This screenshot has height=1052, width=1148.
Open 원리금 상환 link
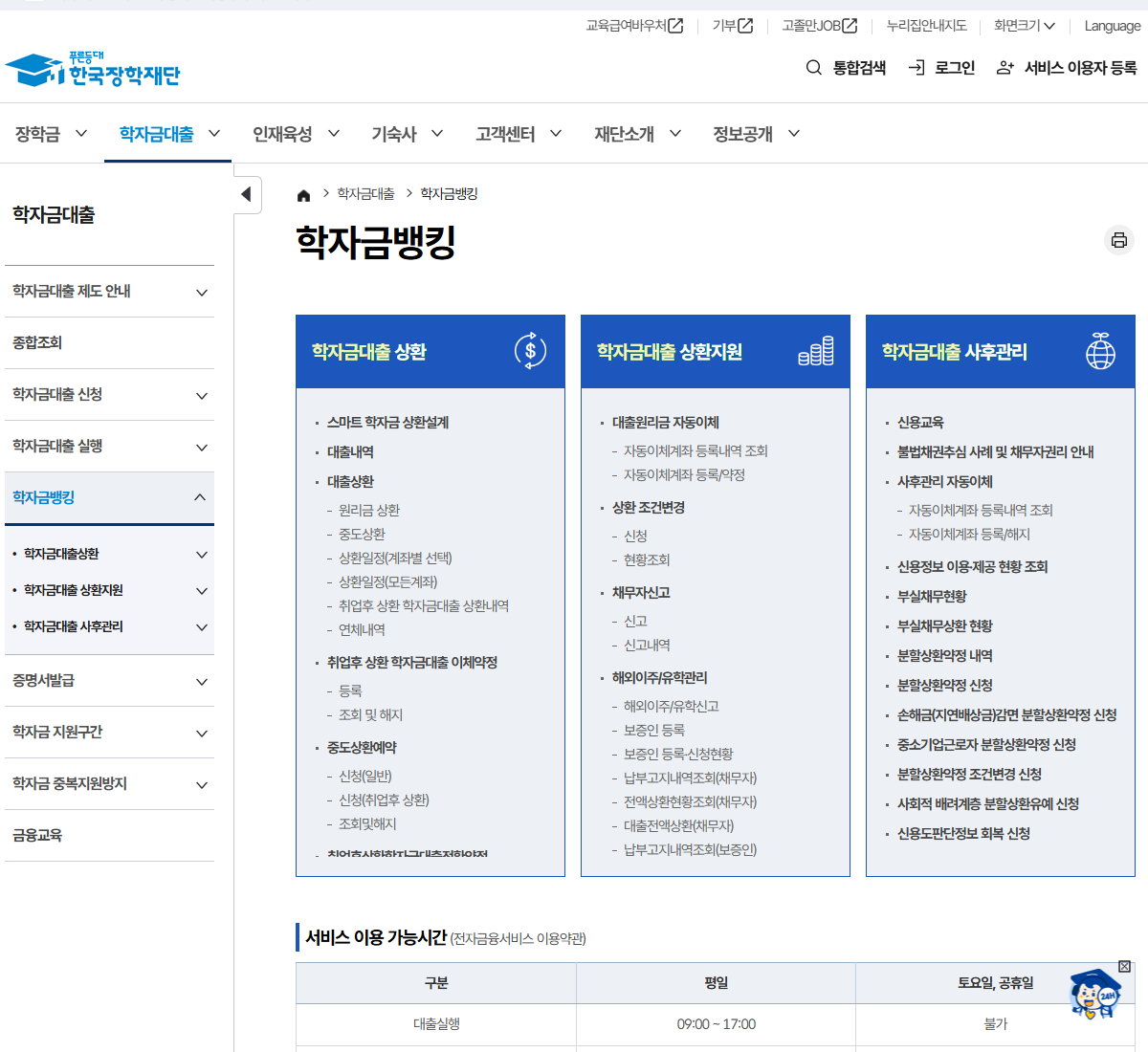click(x=369, y=511)
